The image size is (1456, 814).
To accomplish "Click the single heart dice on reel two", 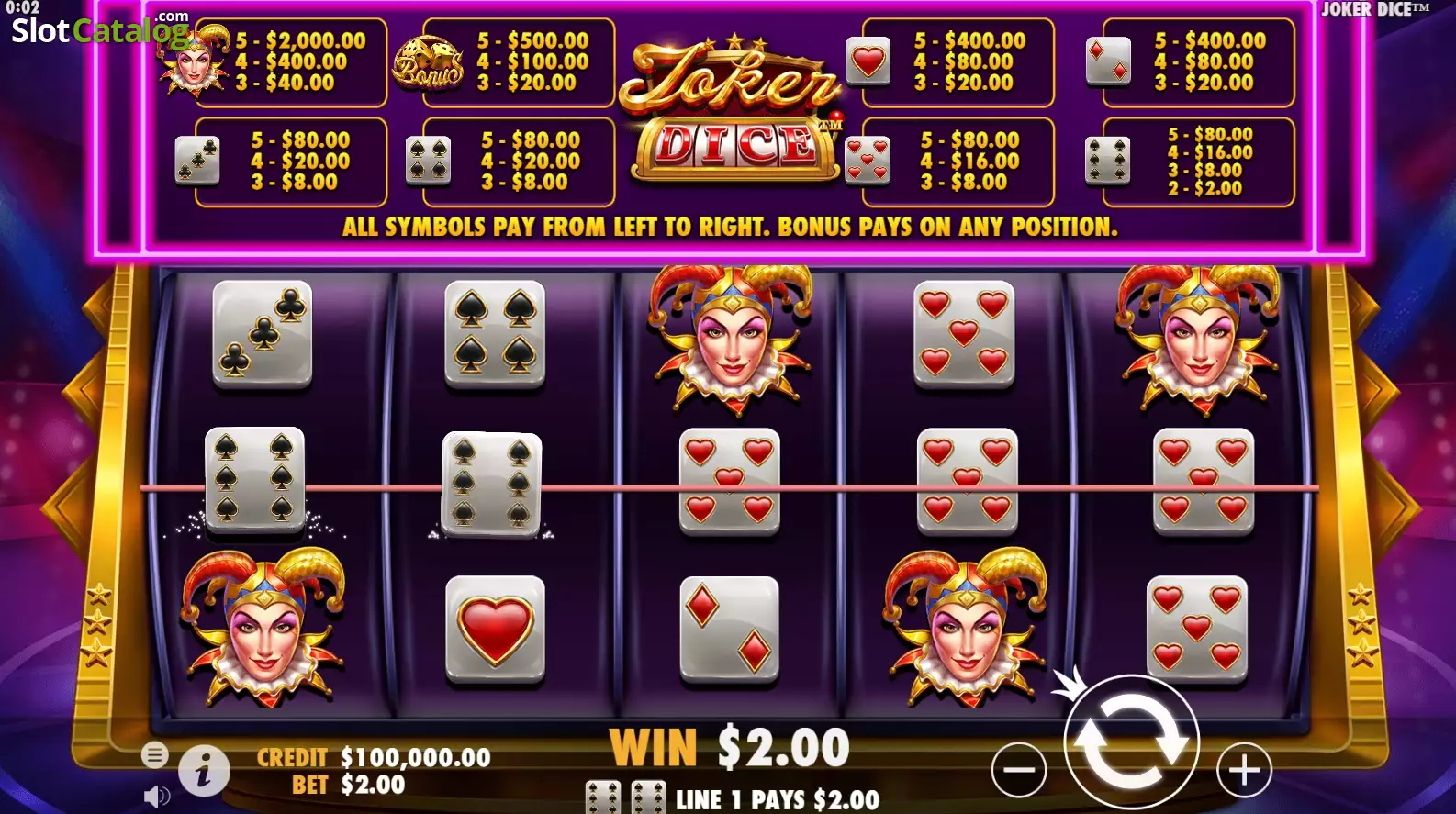I will click(x=495, y=630).
